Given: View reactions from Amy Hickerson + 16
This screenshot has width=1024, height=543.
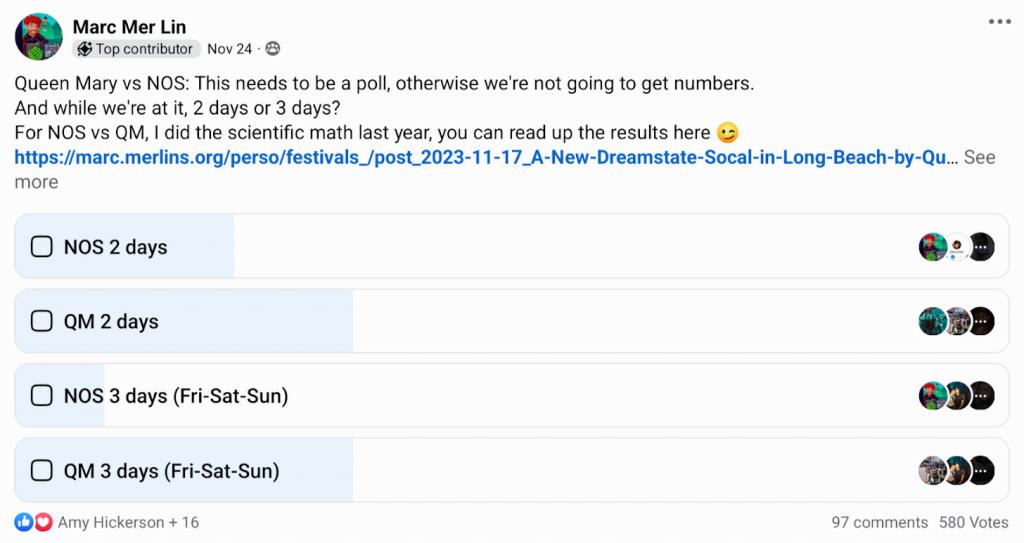Looking at the screenshot, I should click(128, 522).
